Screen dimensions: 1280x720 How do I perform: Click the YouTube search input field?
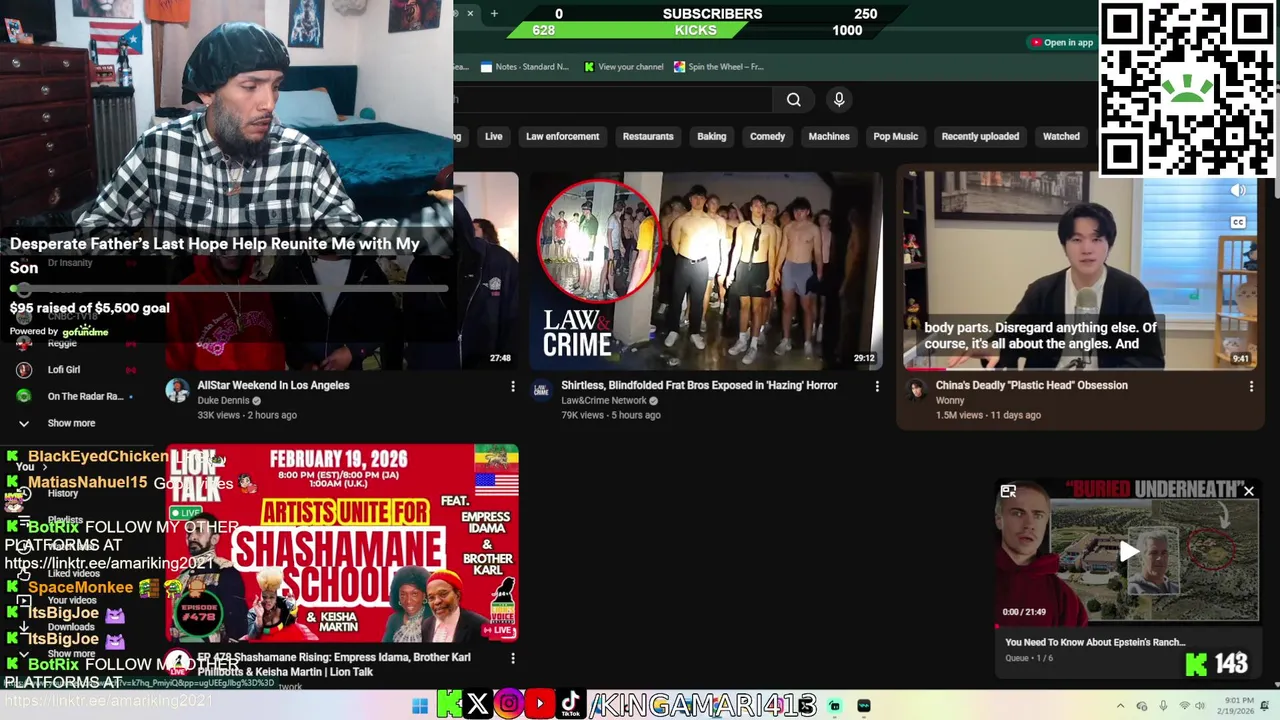coord(612,99)
